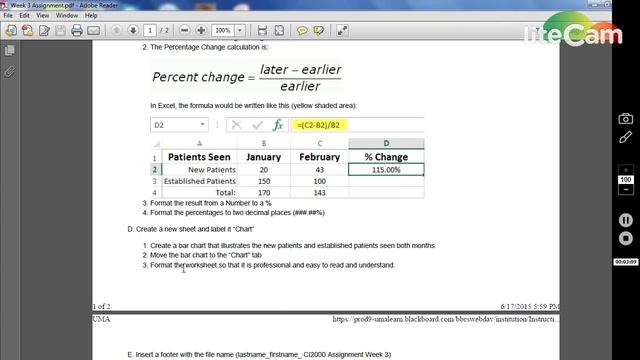Screen dimensions: 640x360
Task: Click the create PDF online icon
Action: point(11,31)
